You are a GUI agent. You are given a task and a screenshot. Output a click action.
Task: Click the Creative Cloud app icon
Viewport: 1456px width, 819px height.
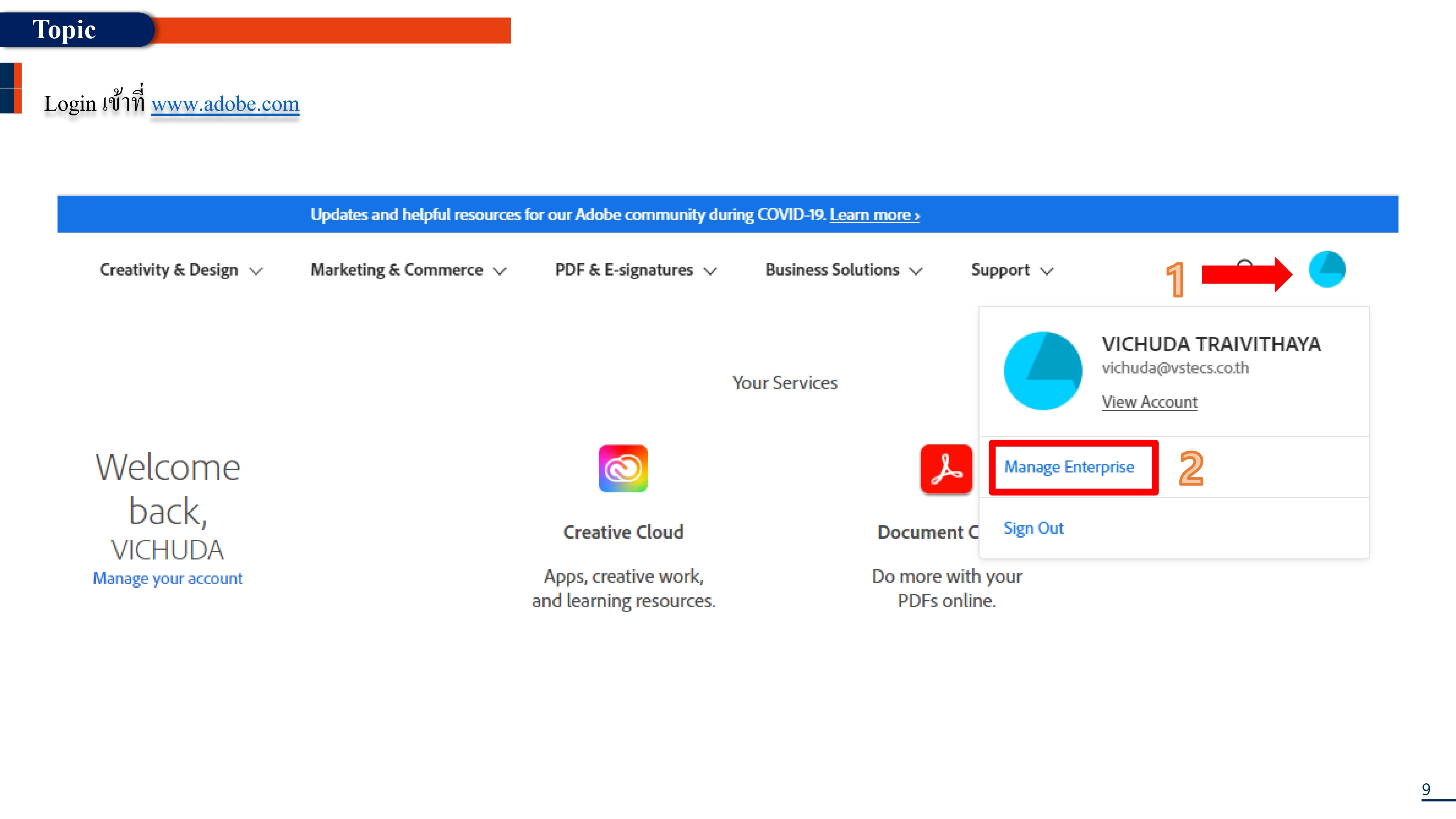coord(624,468)
